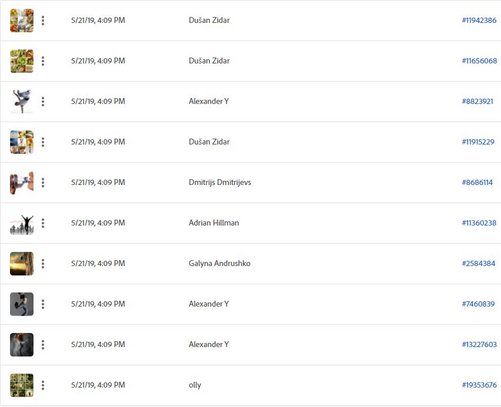Open the options menu for the Dmitrijs Dmitrijevs row

43,183
